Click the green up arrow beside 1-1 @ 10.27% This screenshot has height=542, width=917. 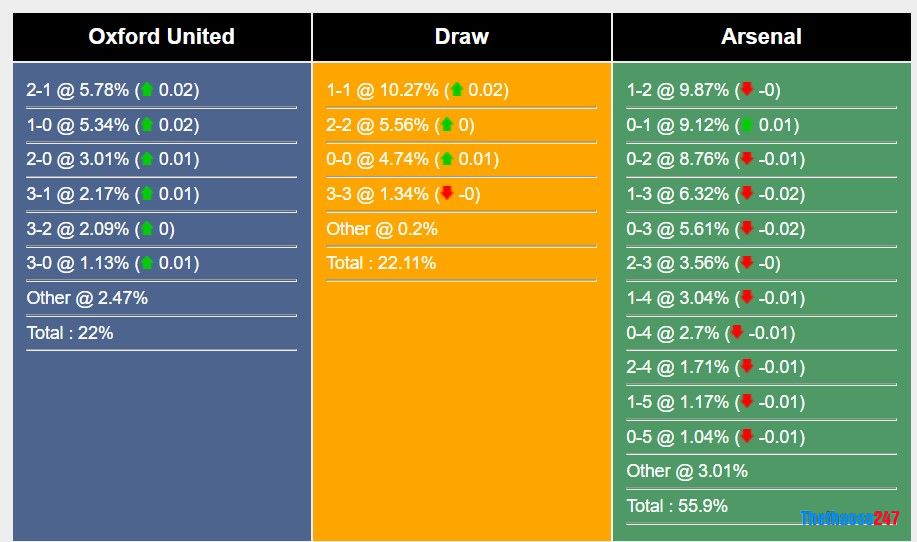coord(457,90)
